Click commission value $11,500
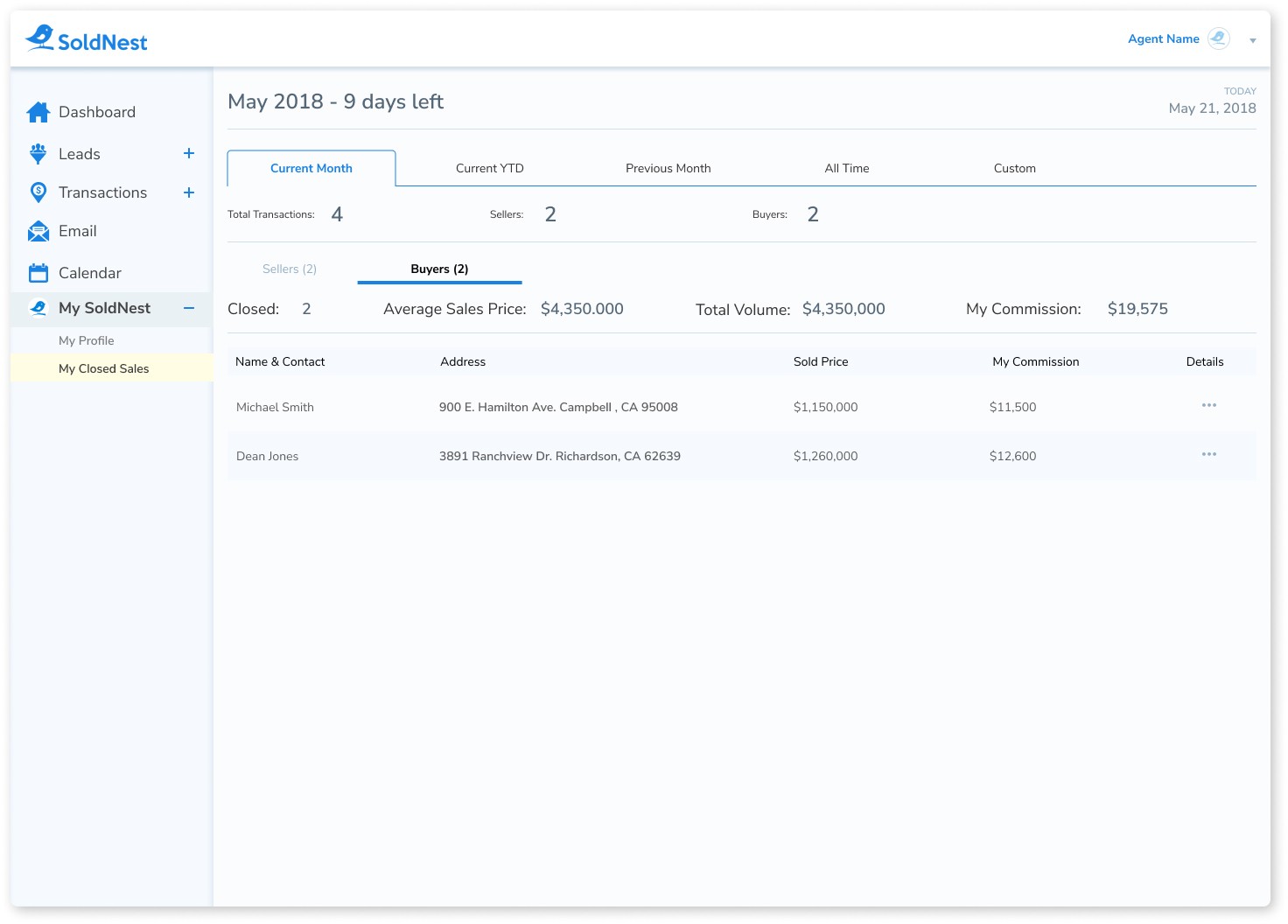The height and width of the screenshot is (924, 1288). click(1013, 407)
